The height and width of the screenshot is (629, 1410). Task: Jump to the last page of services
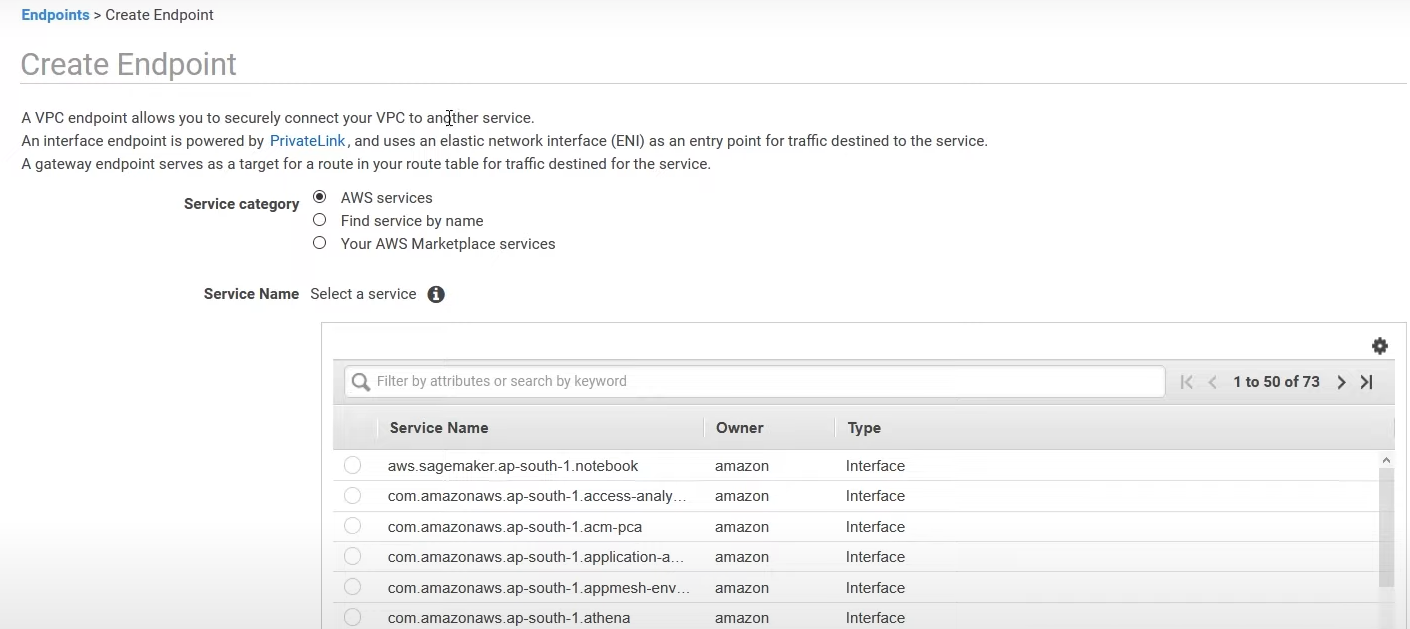[x=1367, y=382]
